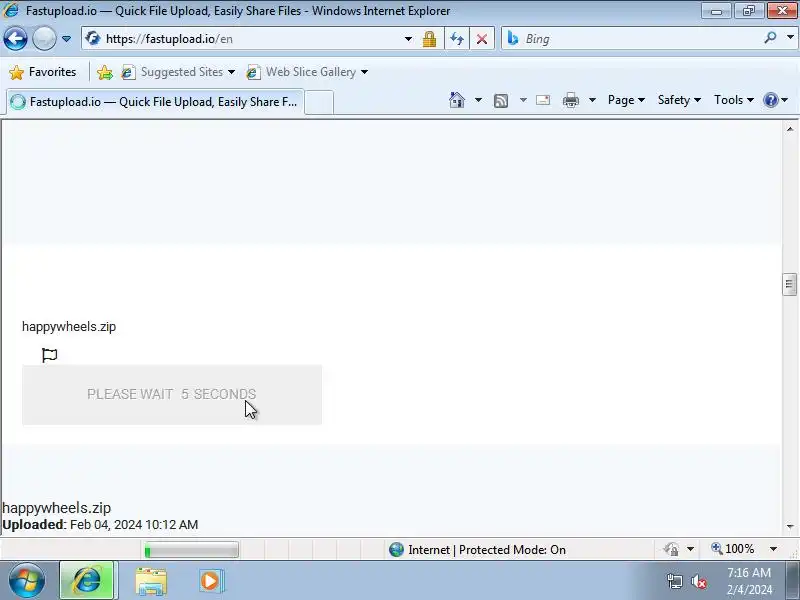Click the Read Mail icon
The height and width of the screenshot is (600, 800).
[543, 100]
